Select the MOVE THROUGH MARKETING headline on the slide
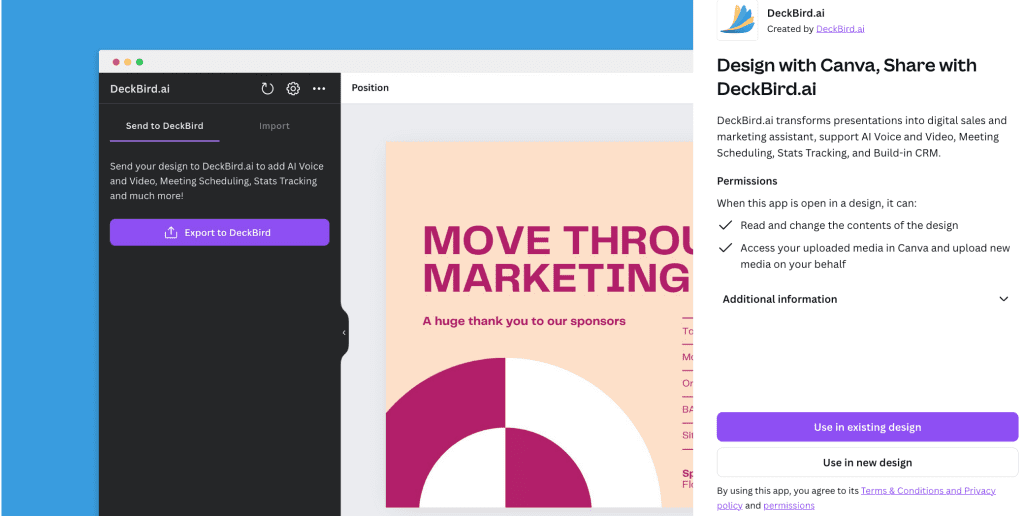This screenshot has height=516, width=1024. pyautogui.click(x=558, y=259)
